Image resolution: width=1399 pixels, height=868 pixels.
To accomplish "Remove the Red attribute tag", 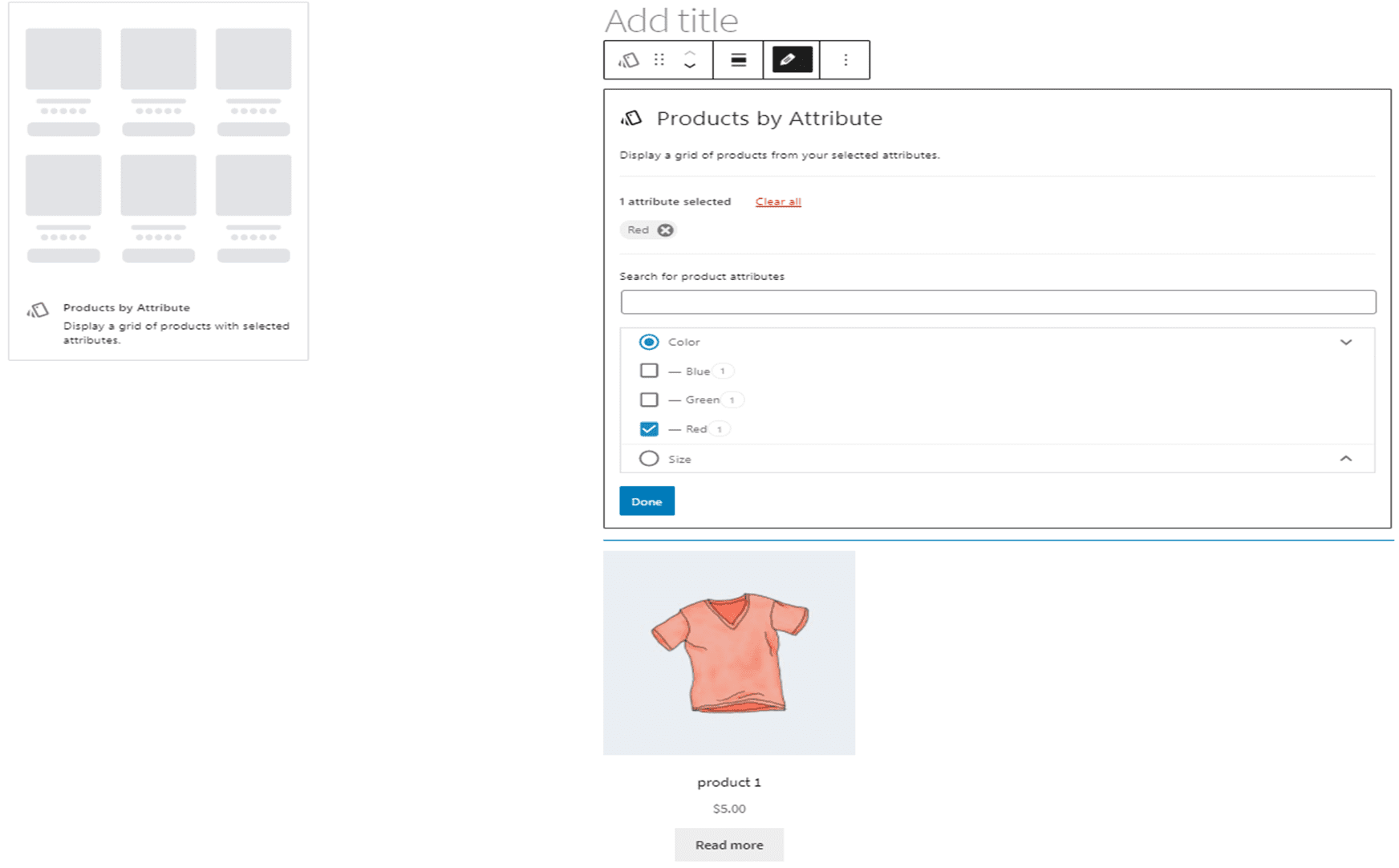I will [x=665, y=230].
